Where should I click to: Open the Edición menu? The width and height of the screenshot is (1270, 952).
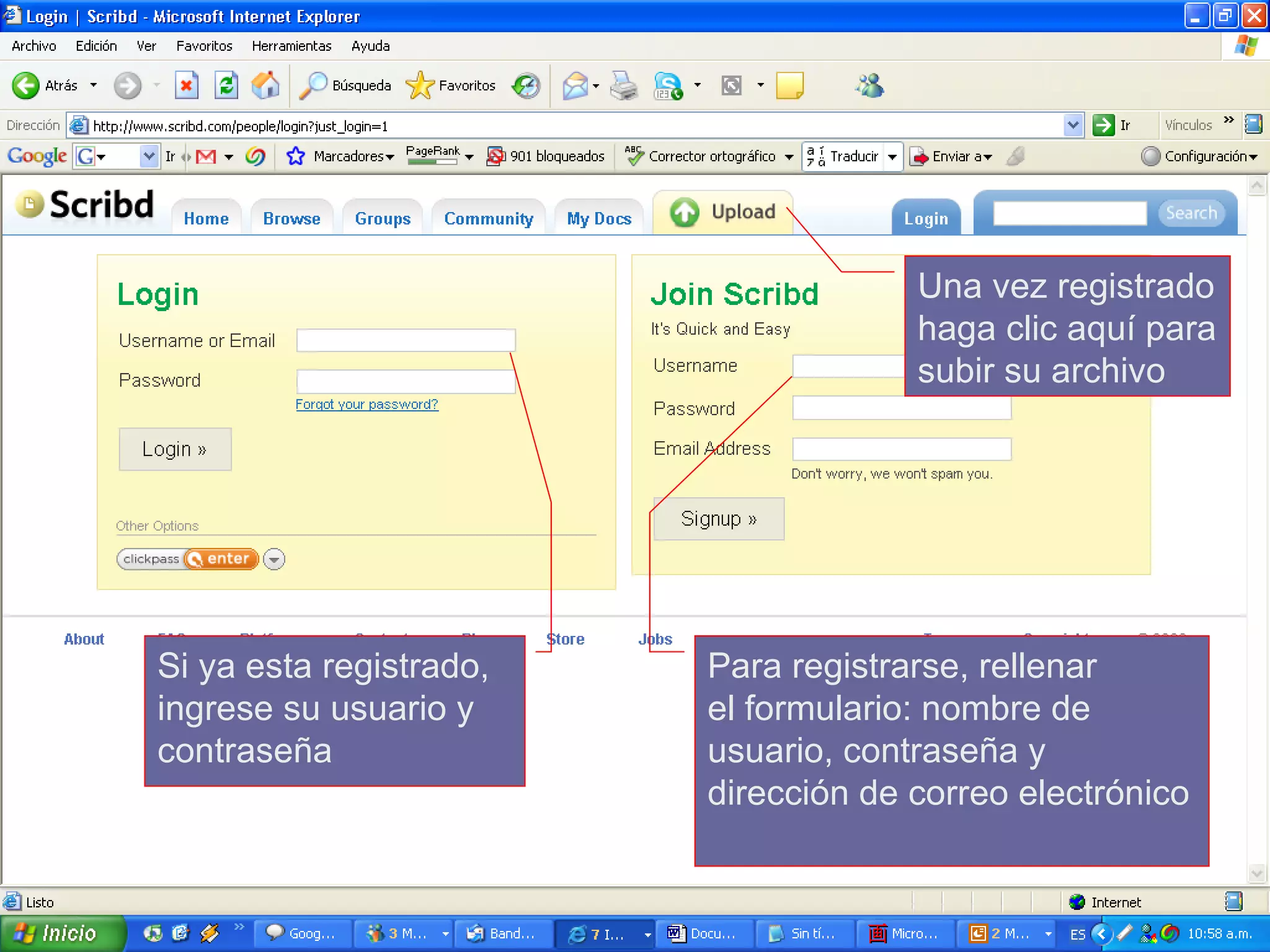[x=96, y=46]
